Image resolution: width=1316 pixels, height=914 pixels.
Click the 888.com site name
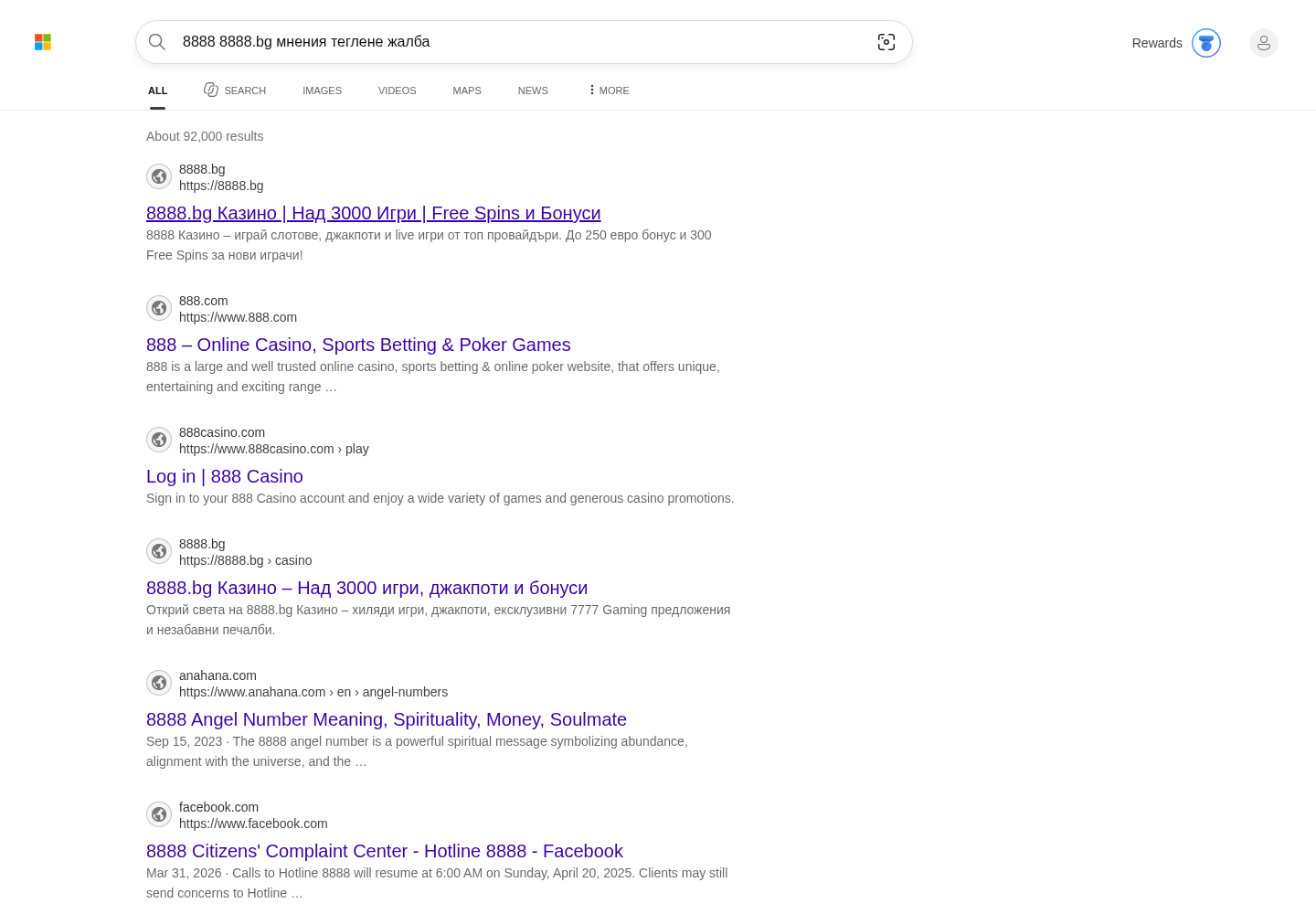click(x=204, y=301)
